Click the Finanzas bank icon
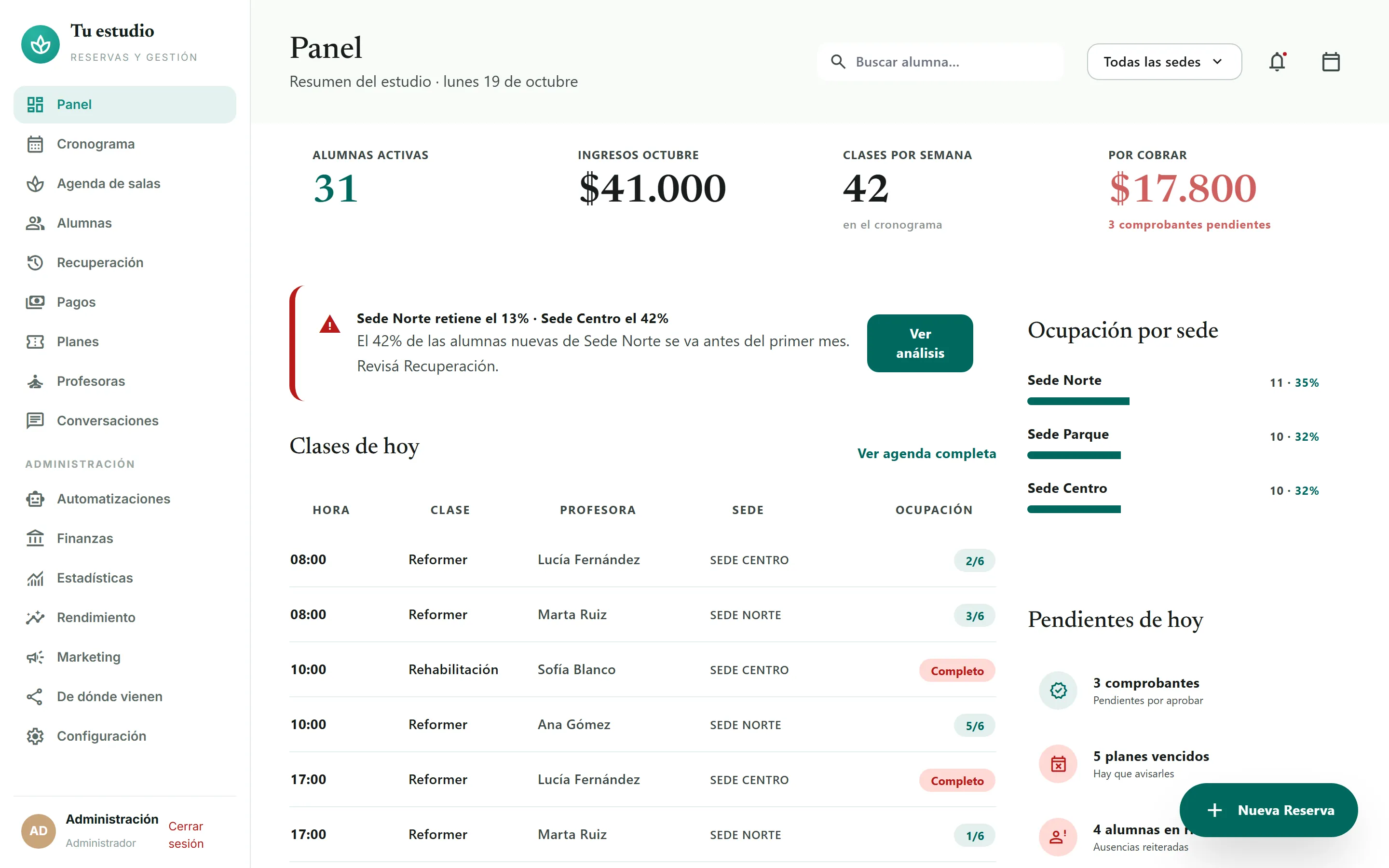Screen dimensions: 1389x868 pos(35,539)
